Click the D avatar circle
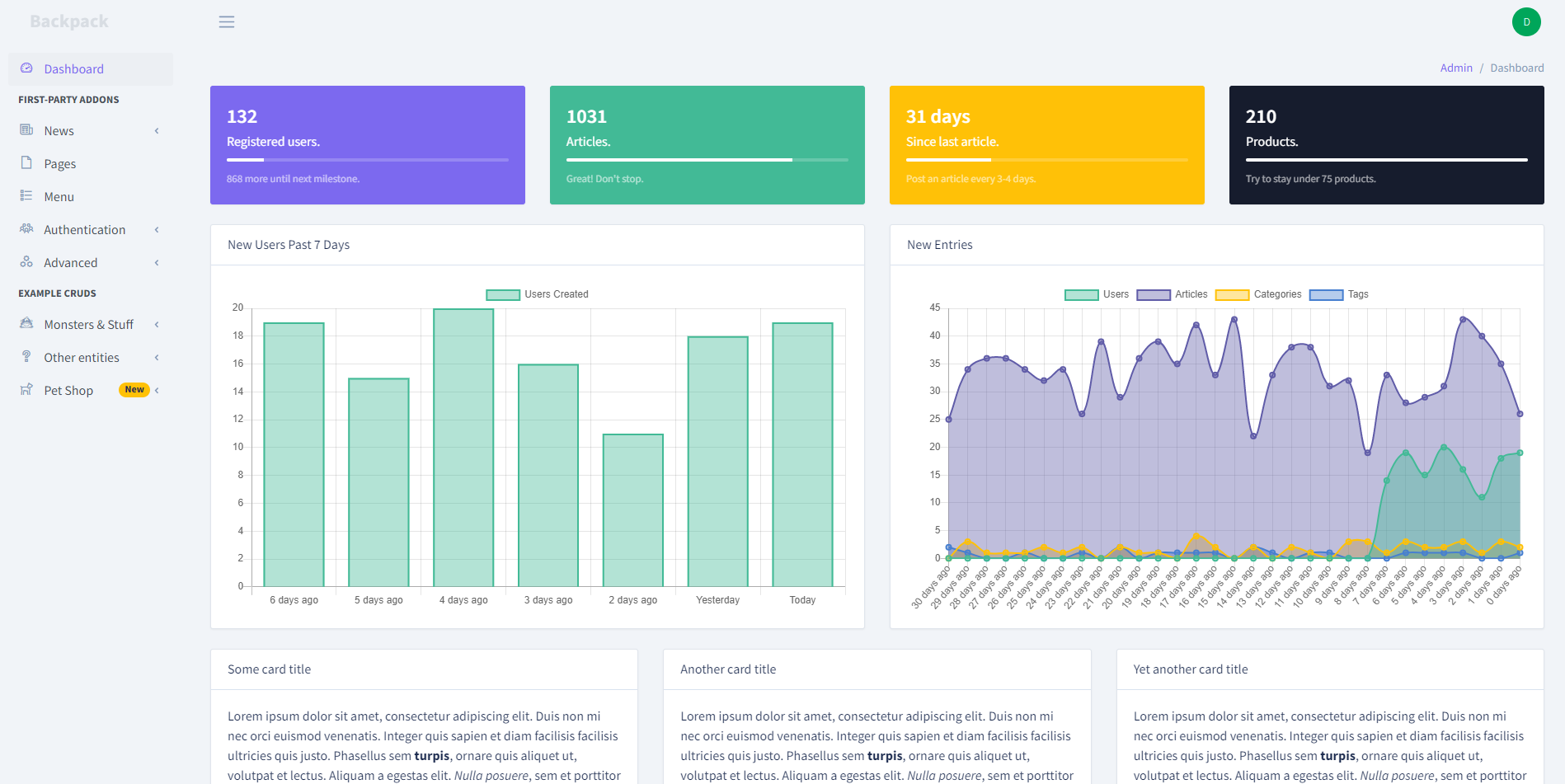The width and height of the screenshot is (1565, 784). tap(1526, 21)
